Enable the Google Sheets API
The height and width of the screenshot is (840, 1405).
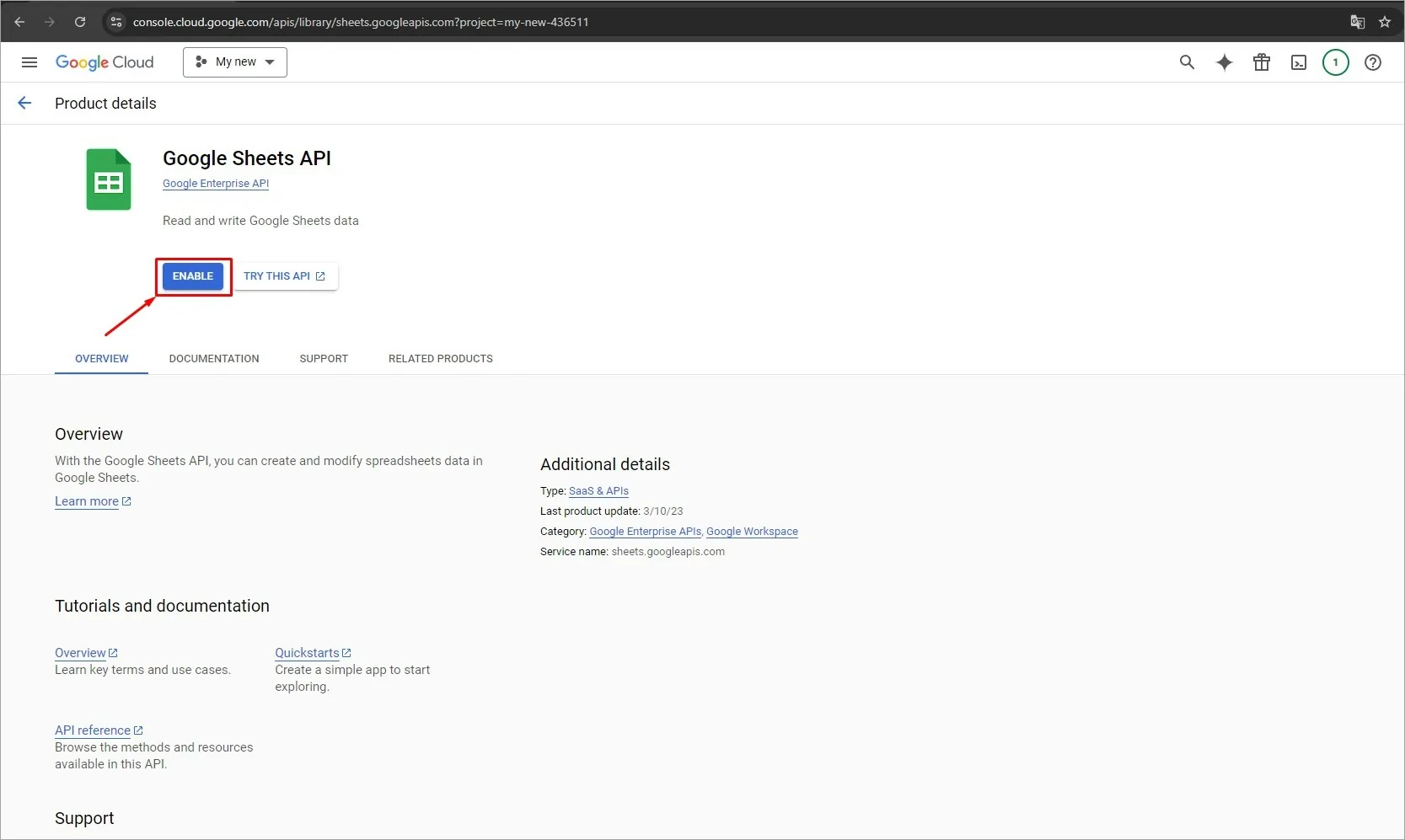tap(192, 276)
